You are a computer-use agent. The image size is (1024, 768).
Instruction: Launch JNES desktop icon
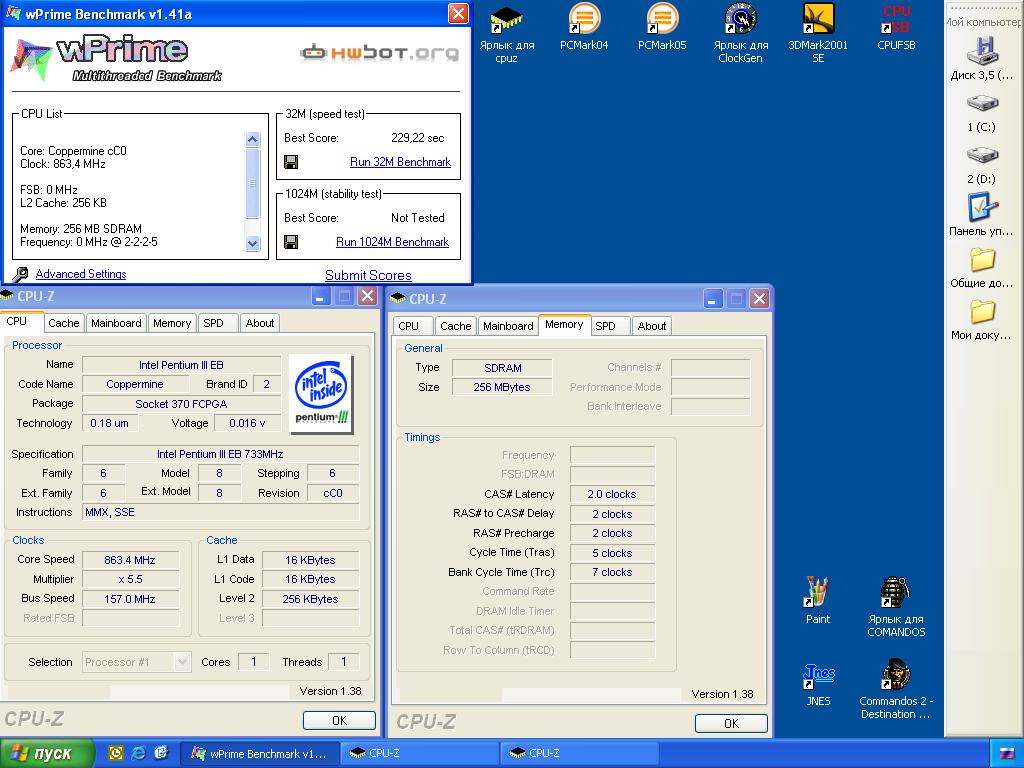pyautogui.click(x=818, y=684)
